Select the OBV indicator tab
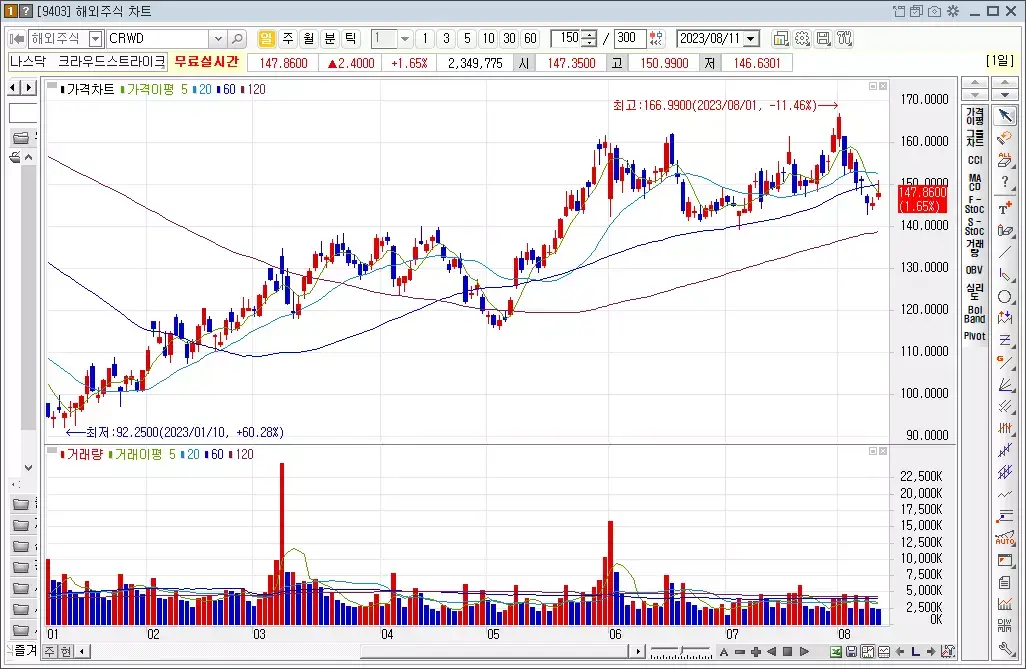 point(974,270)
